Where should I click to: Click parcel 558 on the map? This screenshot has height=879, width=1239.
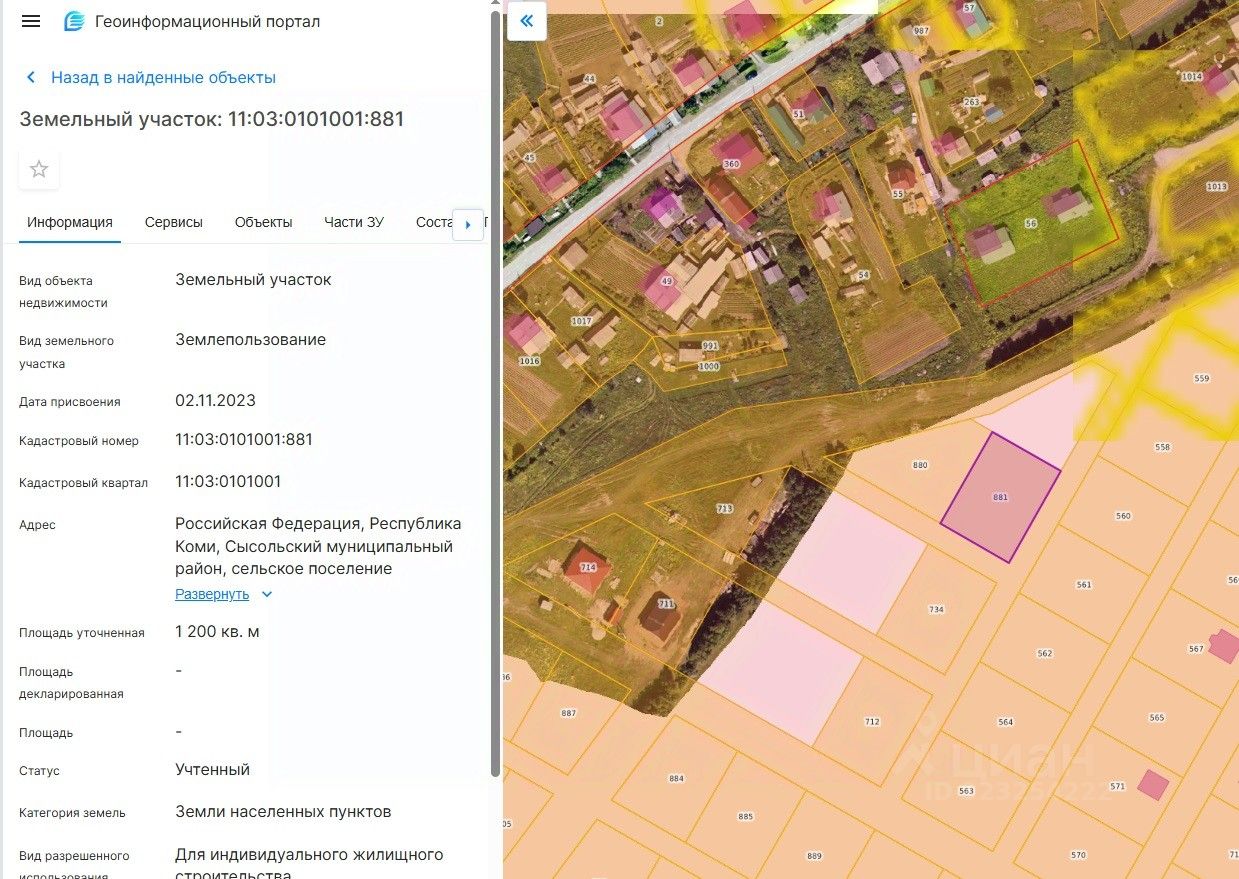[x=1162, y=447]
